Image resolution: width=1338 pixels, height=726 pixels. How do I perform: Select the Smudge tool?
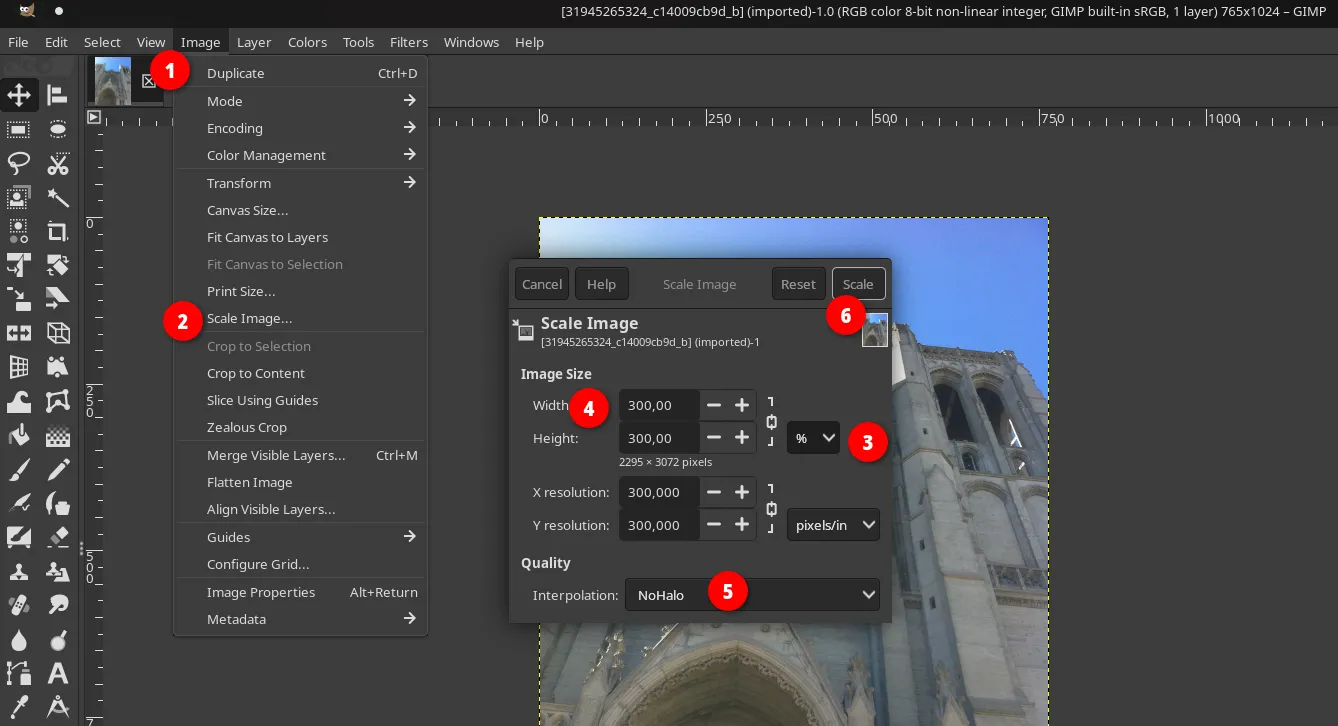click(58, 605)
